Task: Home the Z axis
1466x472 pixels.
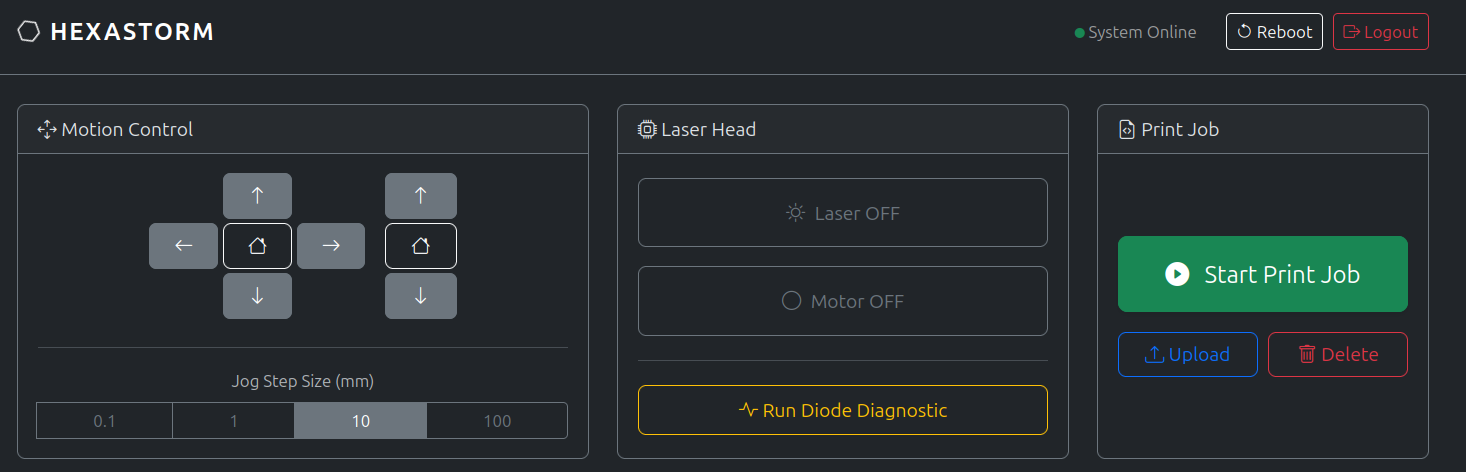Action: 421,246
